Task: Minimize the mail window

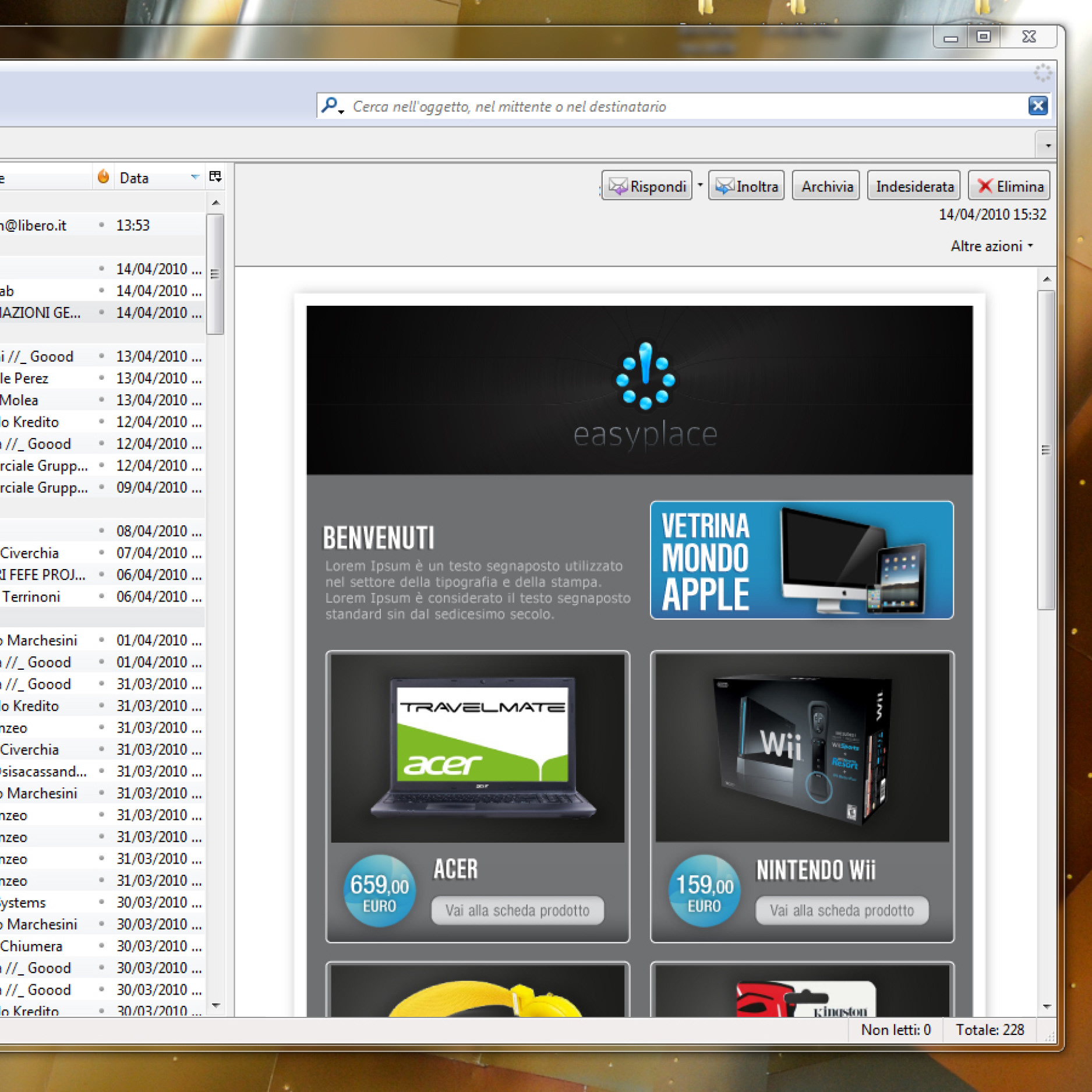Action: point(950,37)
